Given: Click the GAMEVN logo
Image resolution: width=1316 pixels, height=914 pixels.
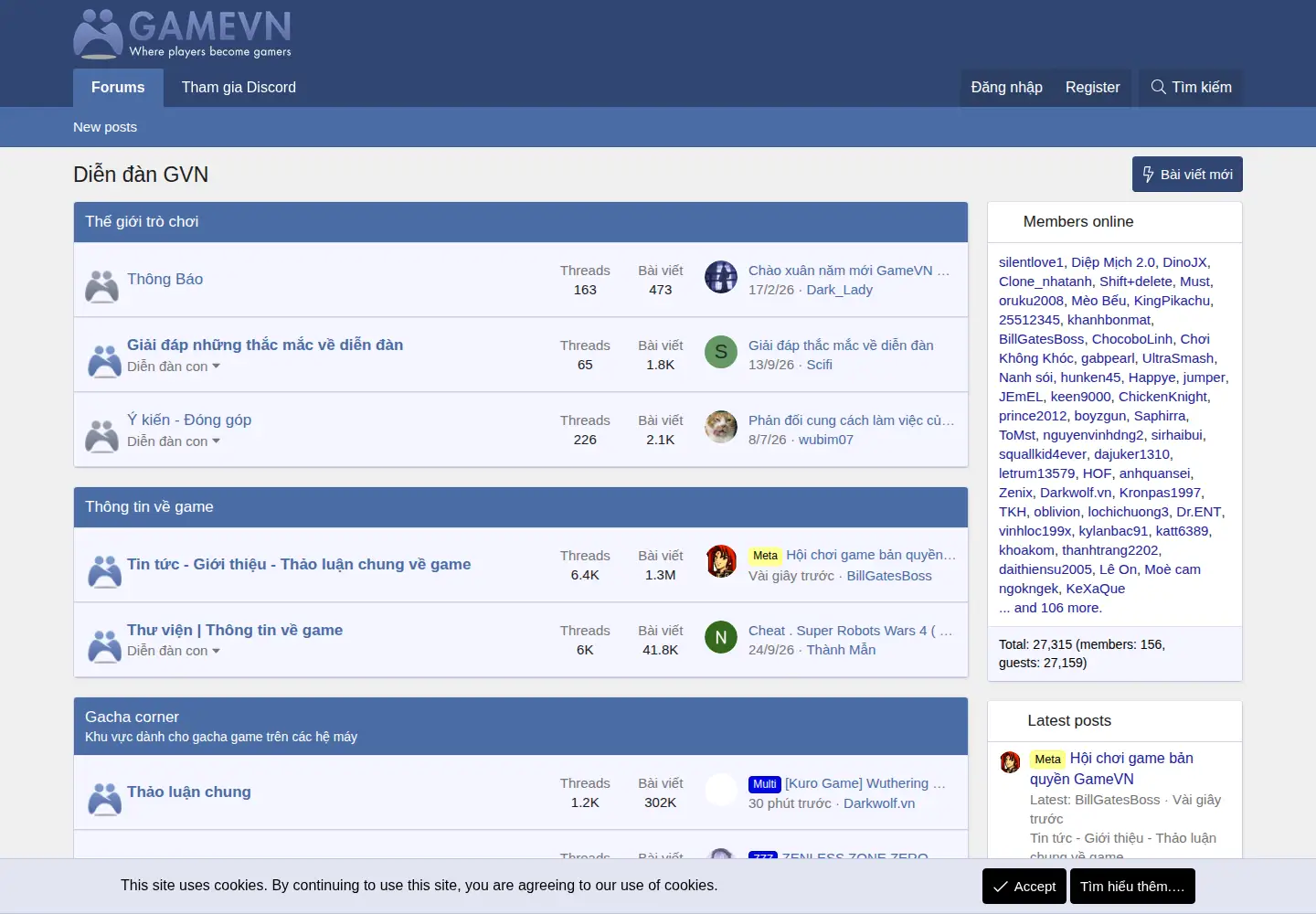Looking at the screenshot, I should pyautogui.click(x=183, y=34).
